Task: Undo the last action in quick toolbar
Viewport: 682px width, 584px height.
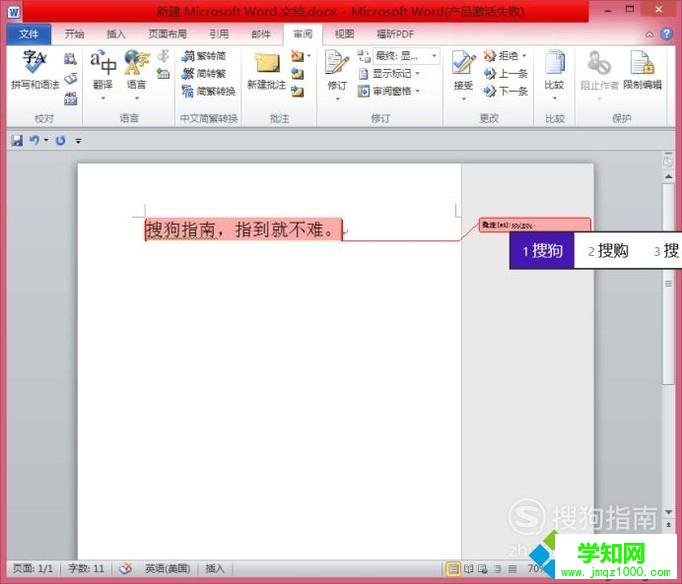Action: point(34,140)
